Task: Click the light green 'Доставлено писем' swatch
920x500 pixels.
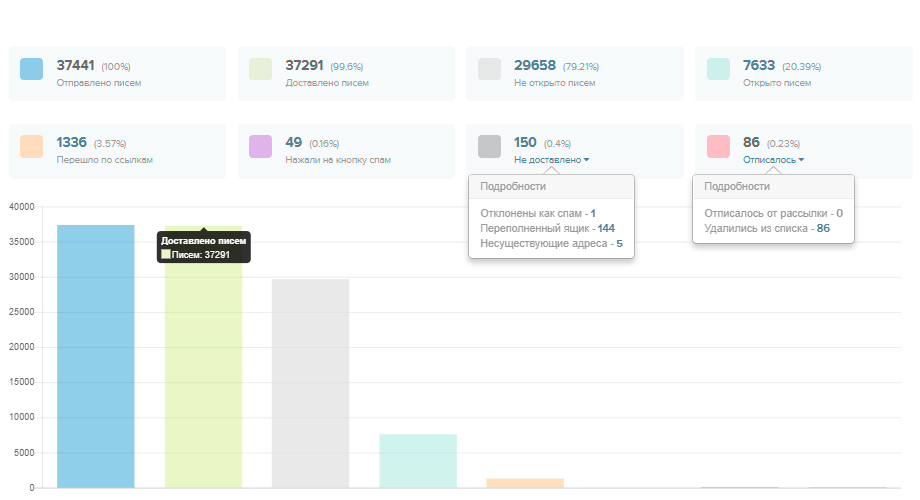Action: click(260, 69)
